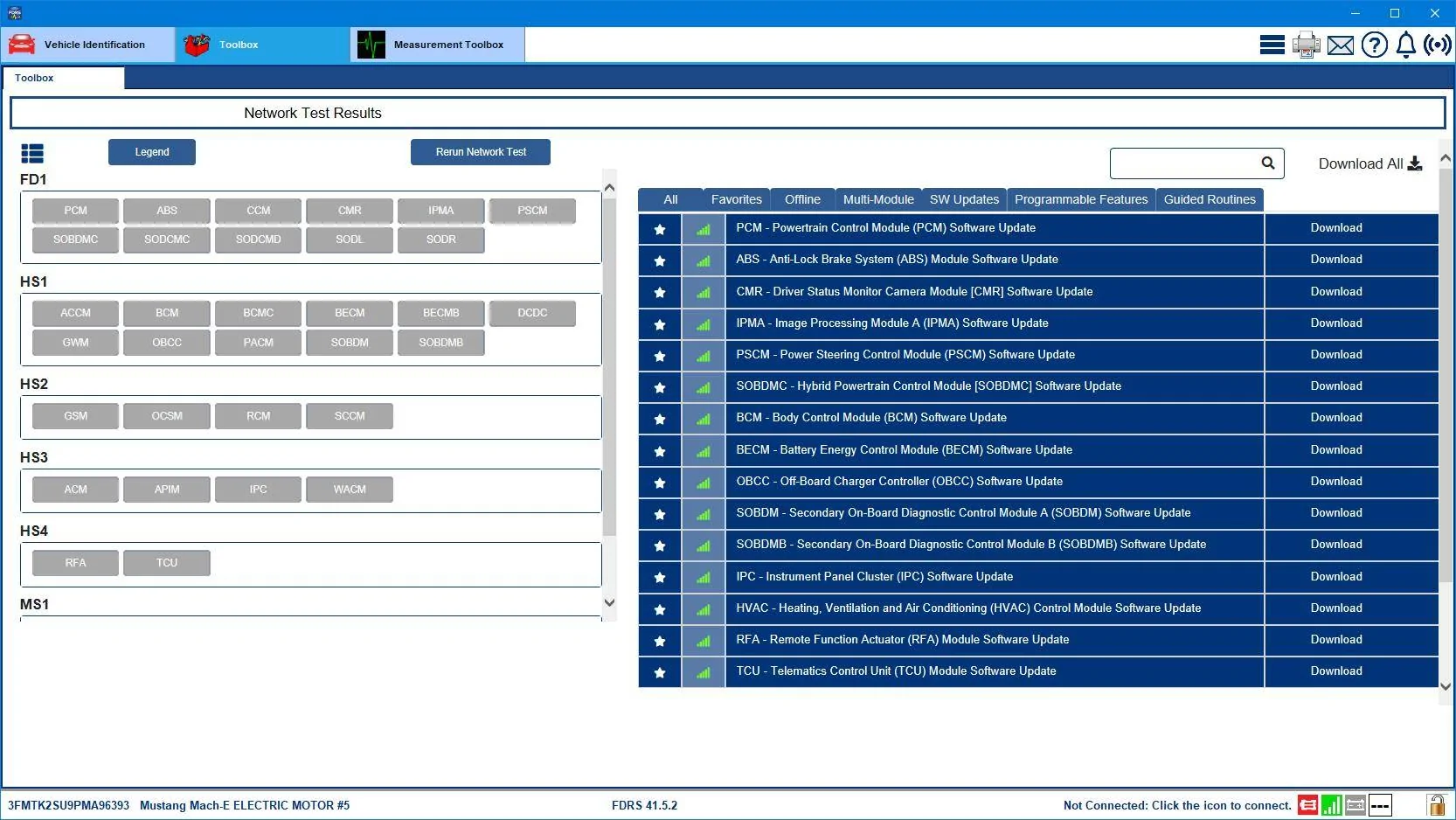Click signal bars icon on TCU row
This screenshot has width=1456, height=820.
tap(704, 672)
